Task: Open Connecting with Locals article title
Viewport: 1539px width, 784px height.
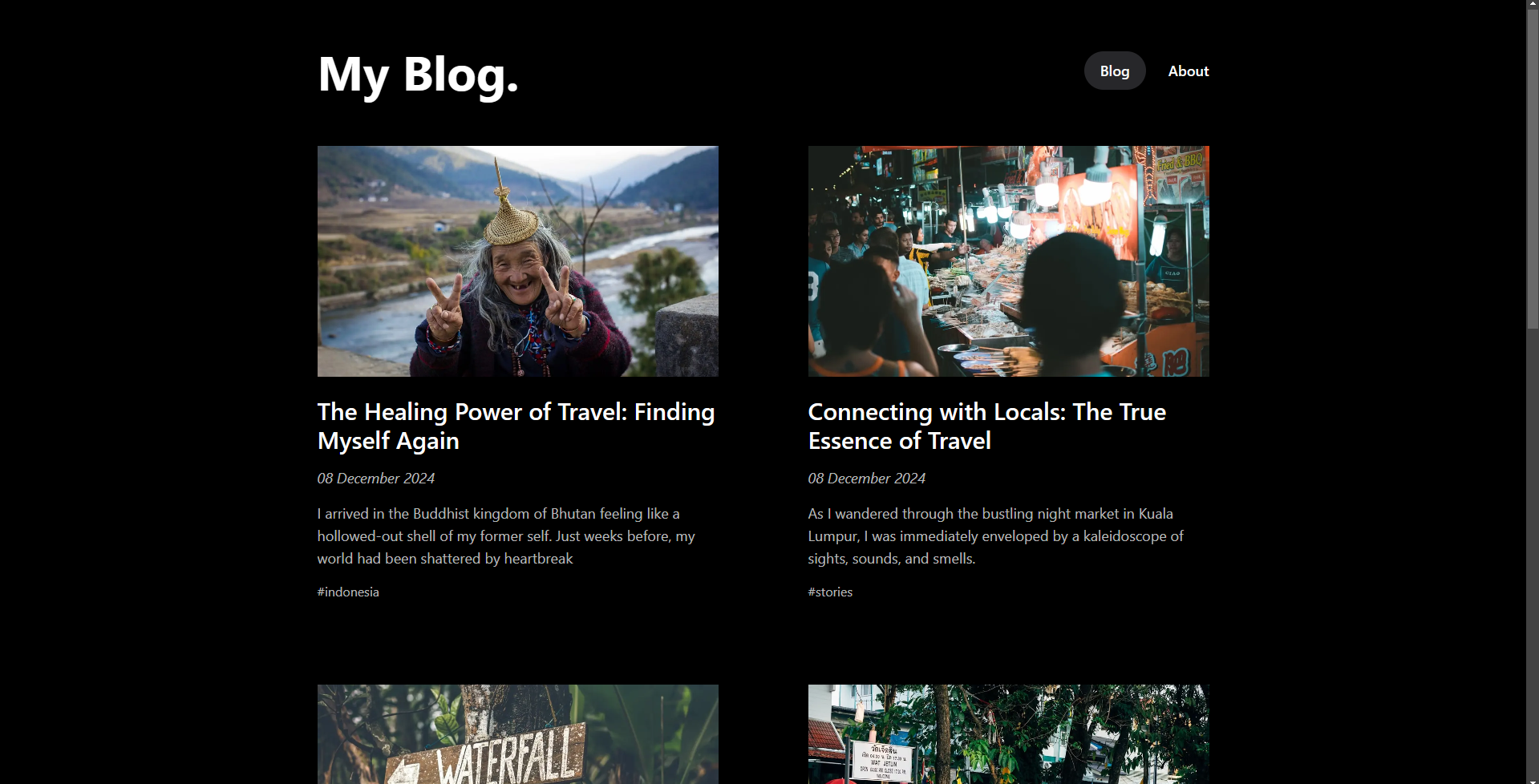Action: pyautogui.click(x=986, y=426)
